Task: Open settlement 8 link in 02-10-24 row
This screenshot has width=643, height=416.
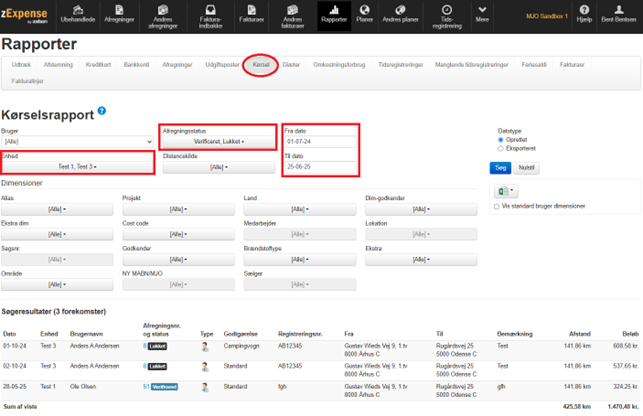Action: [145, 366]
